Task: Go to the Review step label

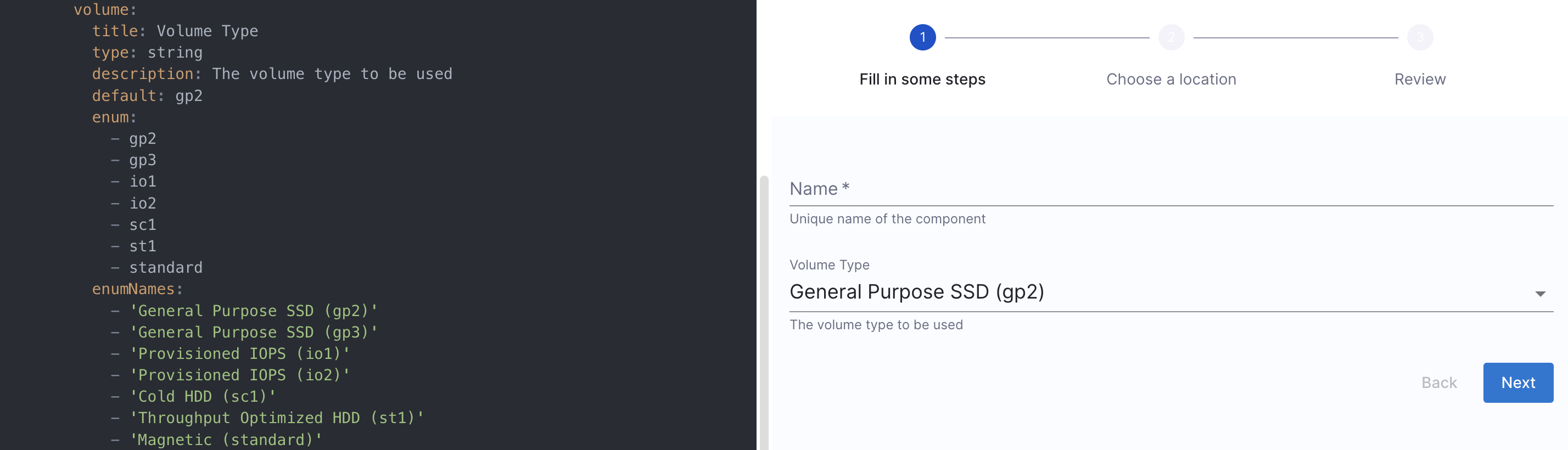Action: click(1419, 80)
